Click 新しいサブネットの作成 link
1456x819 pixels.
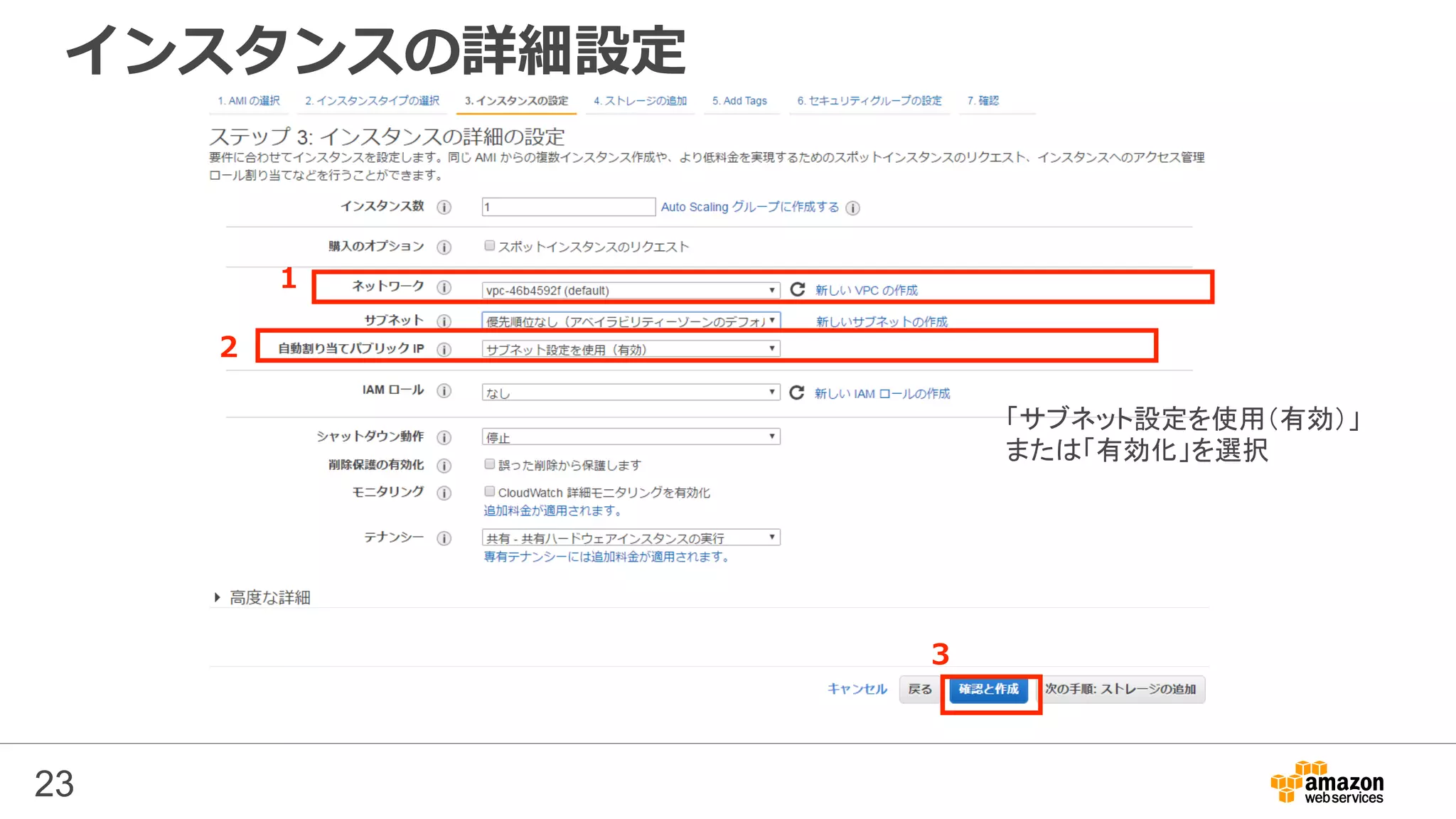tap(882, 321)
